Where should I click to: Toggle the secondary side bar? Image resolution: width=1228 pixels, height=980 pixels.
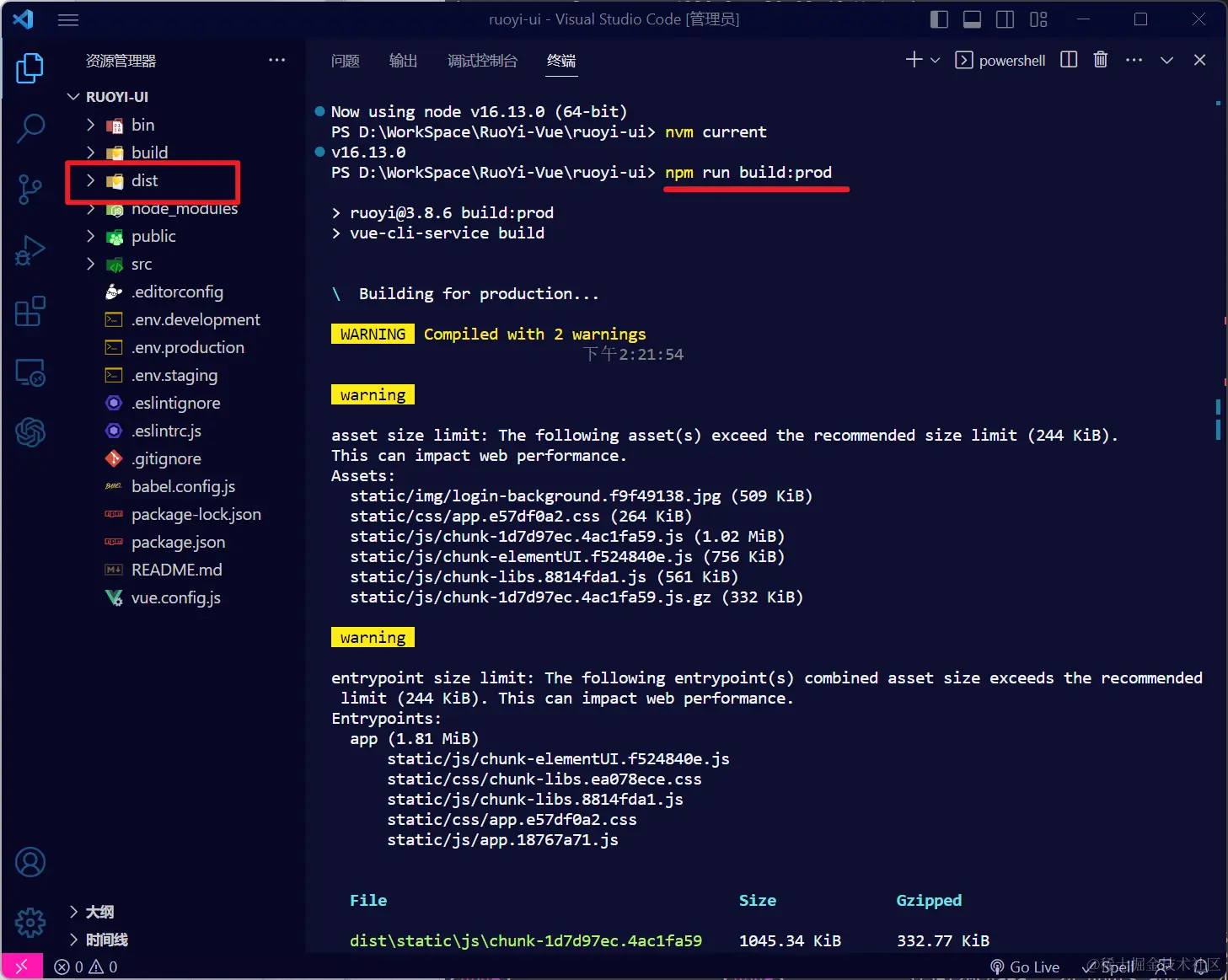point(1005,19)
